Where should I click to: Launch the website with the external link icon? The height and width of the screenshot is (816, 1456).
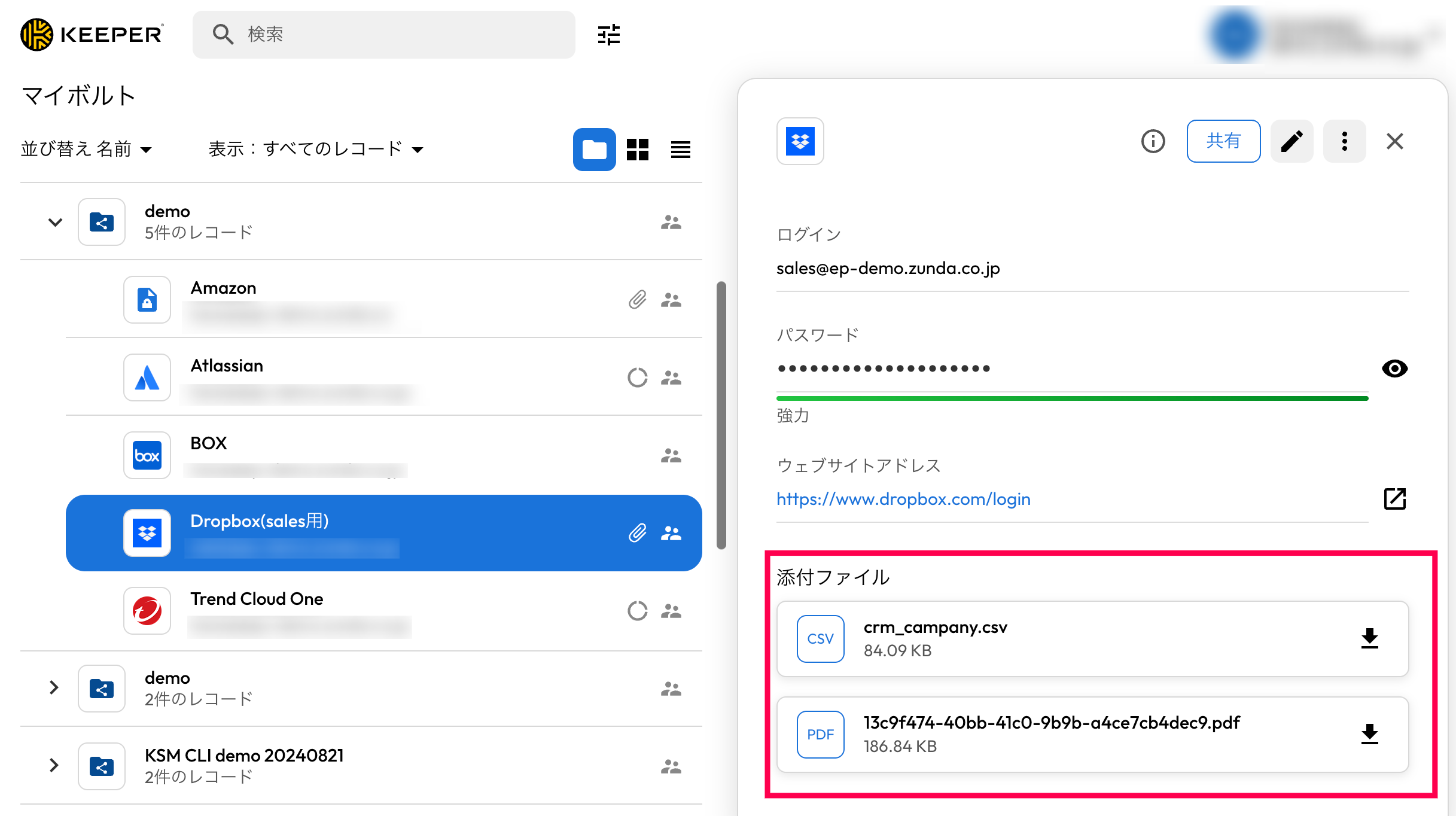[1394, 499]
